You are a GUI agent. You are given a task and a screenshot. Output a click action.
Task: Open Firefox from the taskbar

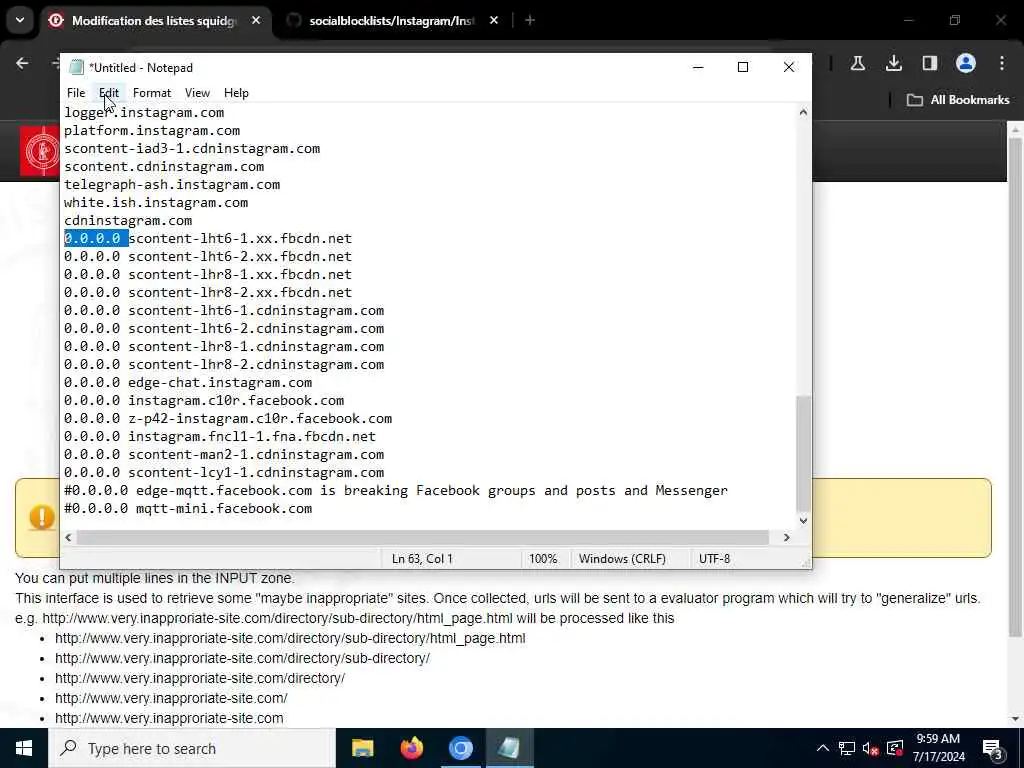411,748
